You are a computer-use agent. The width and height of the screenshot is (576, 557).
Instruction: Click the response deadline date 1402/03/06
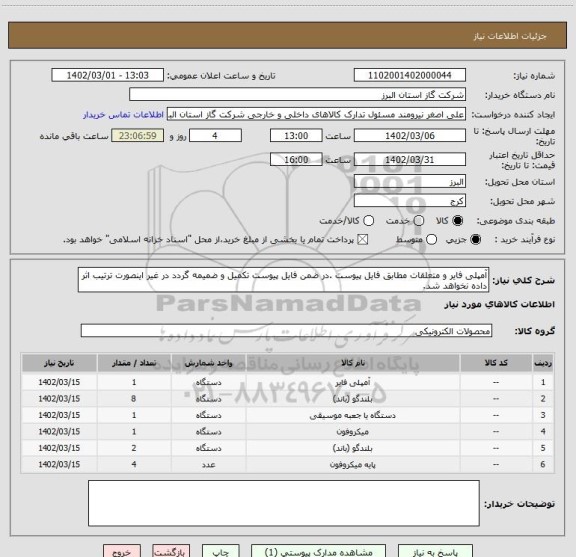410,136
